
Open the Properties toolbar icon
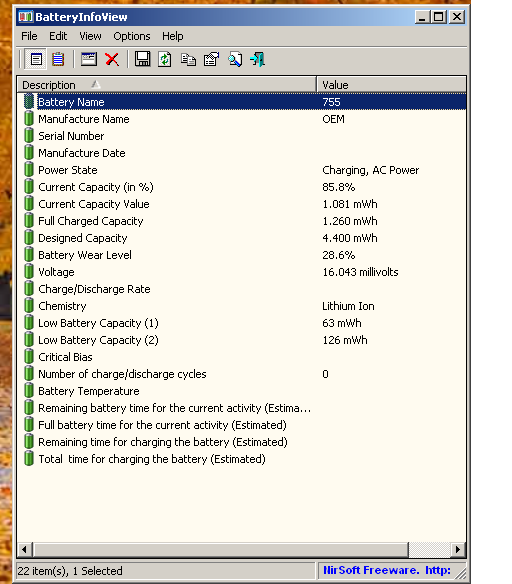pos(211,59)
